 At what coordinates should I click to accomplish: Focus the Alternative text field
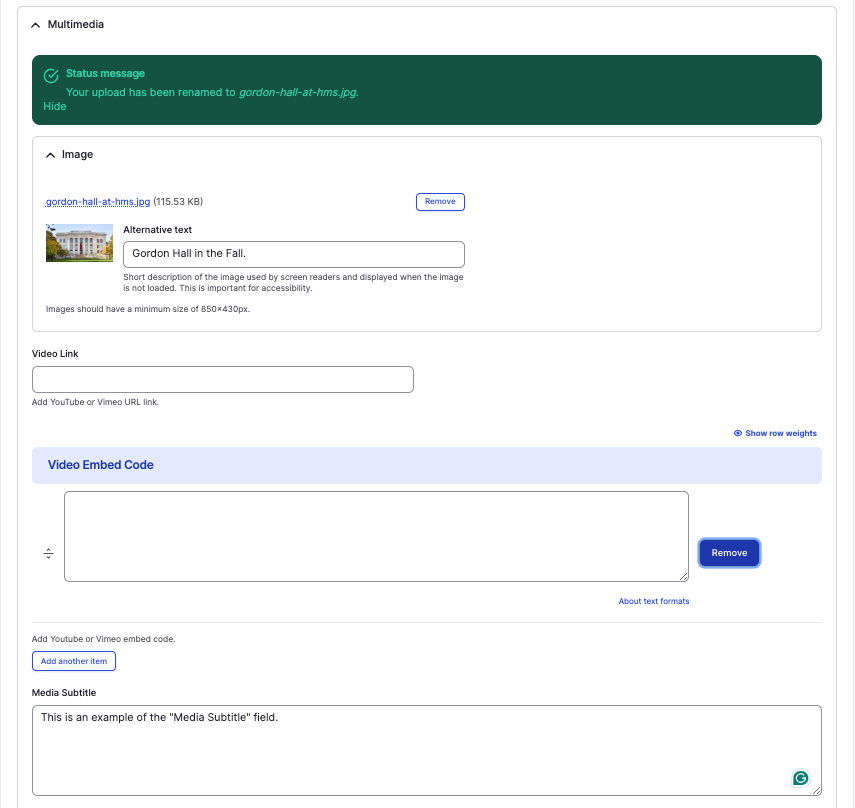[x=293, y=254]
